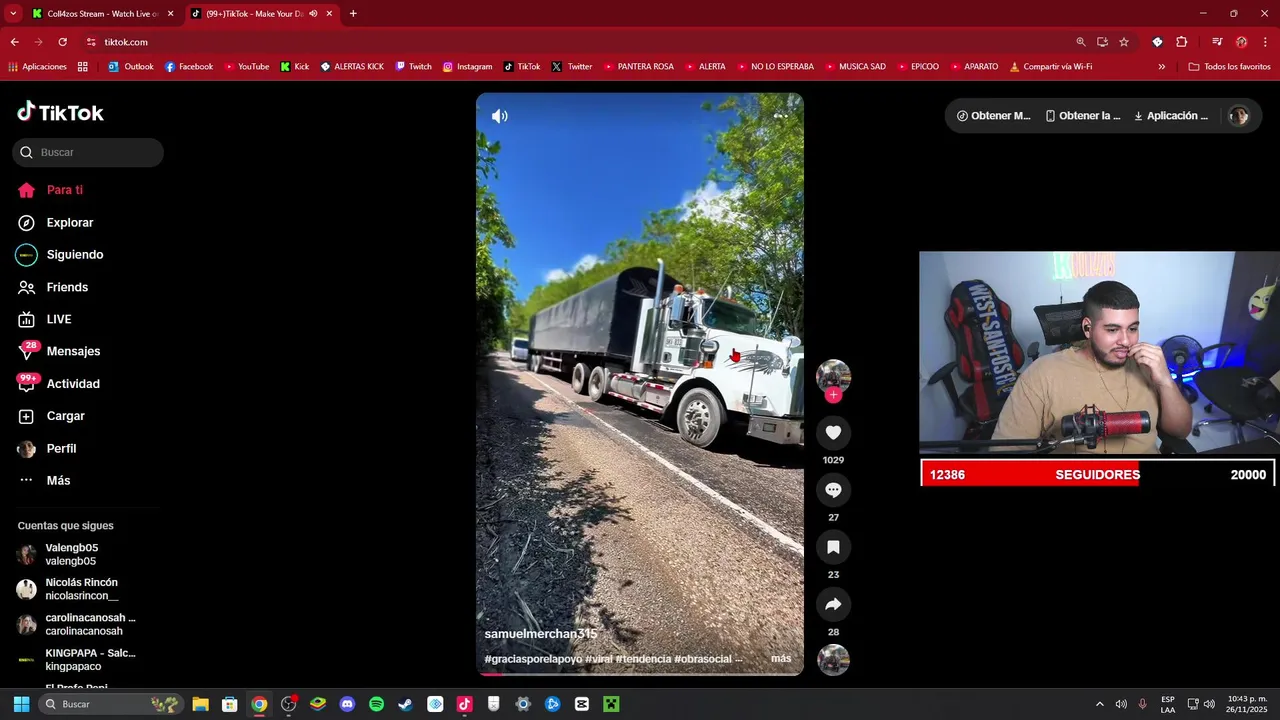The height and width of the screenshot is (720, 1280).
Task: Open the Aplicaciones bookmark
Action: click(x=37, y=67)
